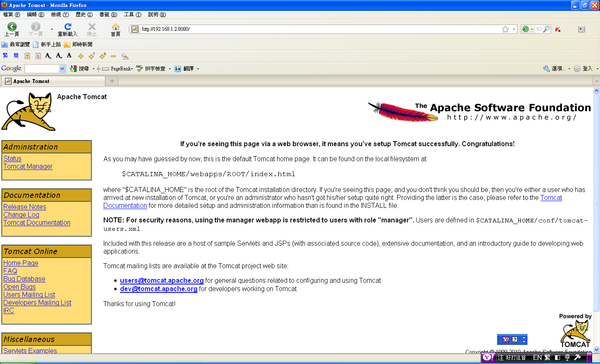Select the Apache Tomcat browser tab

click(53, 81)
